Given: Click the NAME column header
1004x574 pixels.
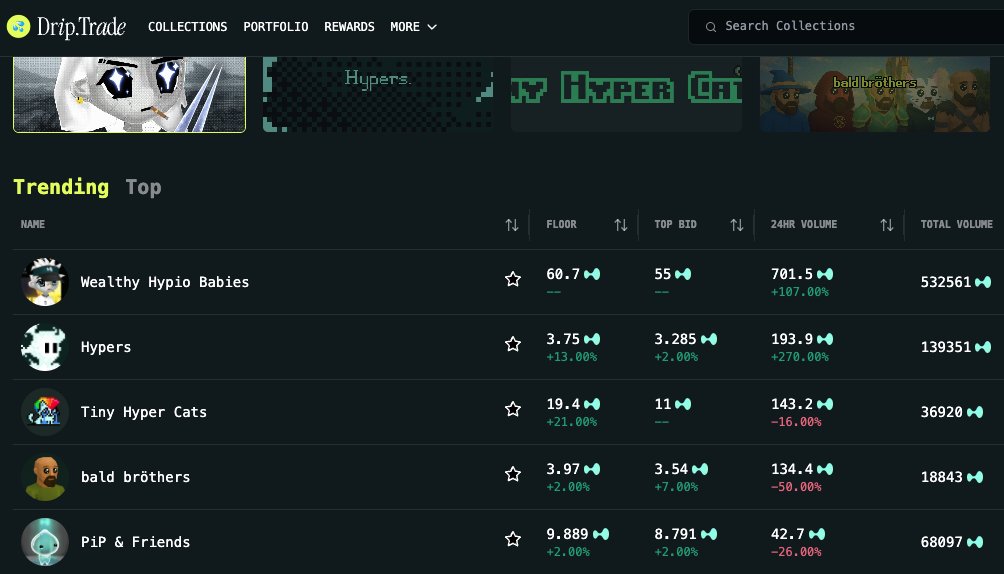Looking at the screenshot, I should point(33,224).
